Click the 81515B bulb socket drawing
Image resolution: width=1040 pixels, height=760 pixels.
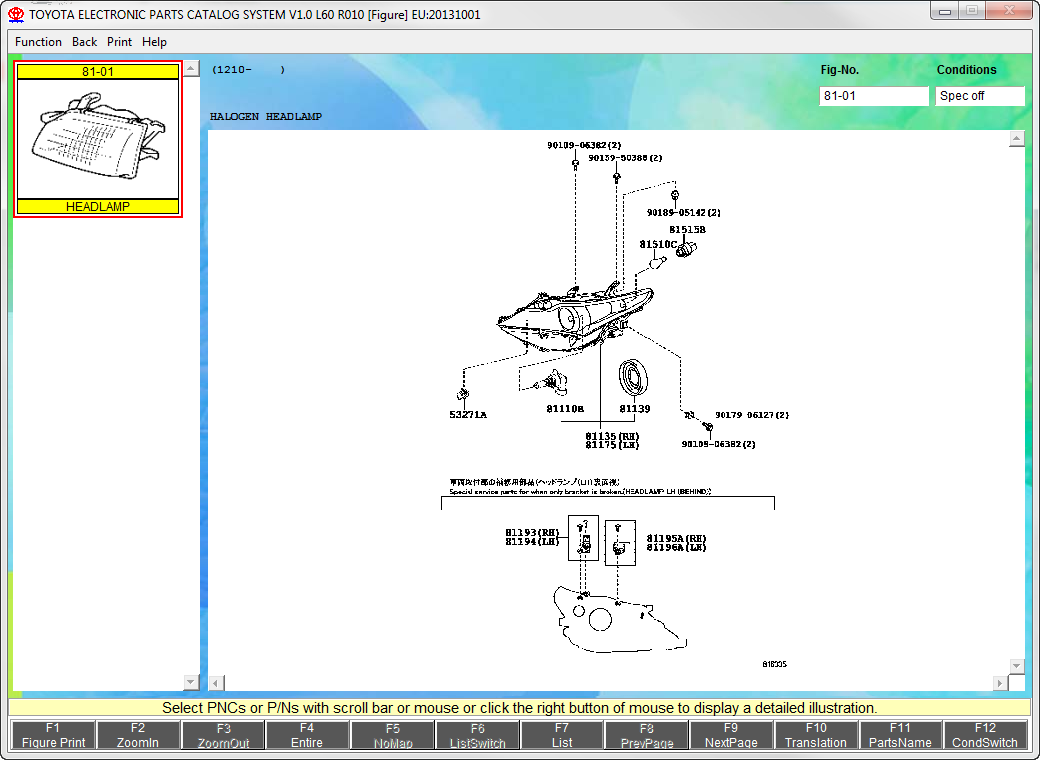686,250
